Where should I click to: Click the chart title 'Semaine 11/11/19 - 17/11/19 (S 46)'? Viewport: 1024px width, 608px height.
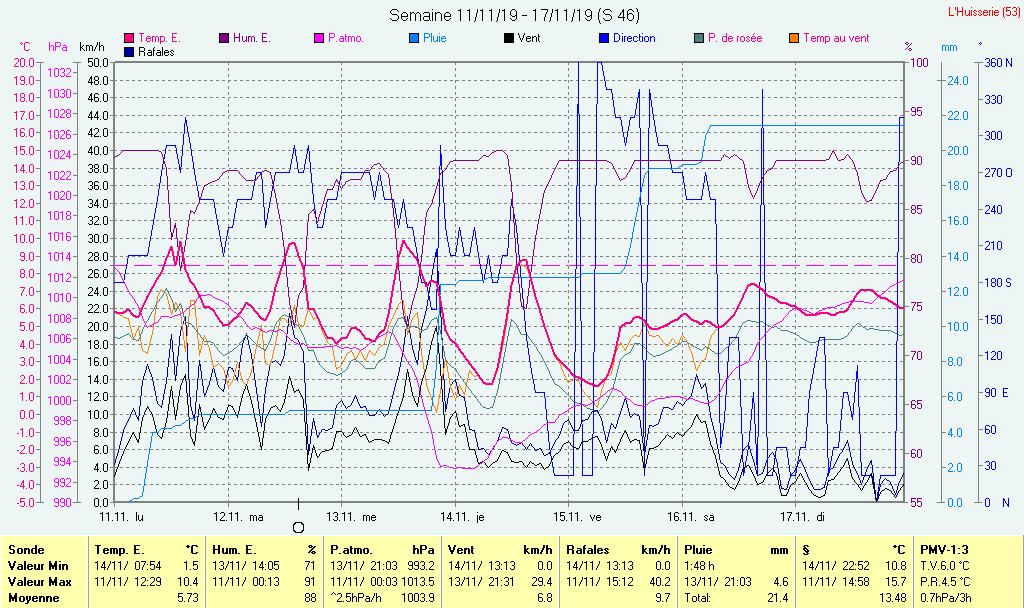pyautogui.click(x=515, y=15)
